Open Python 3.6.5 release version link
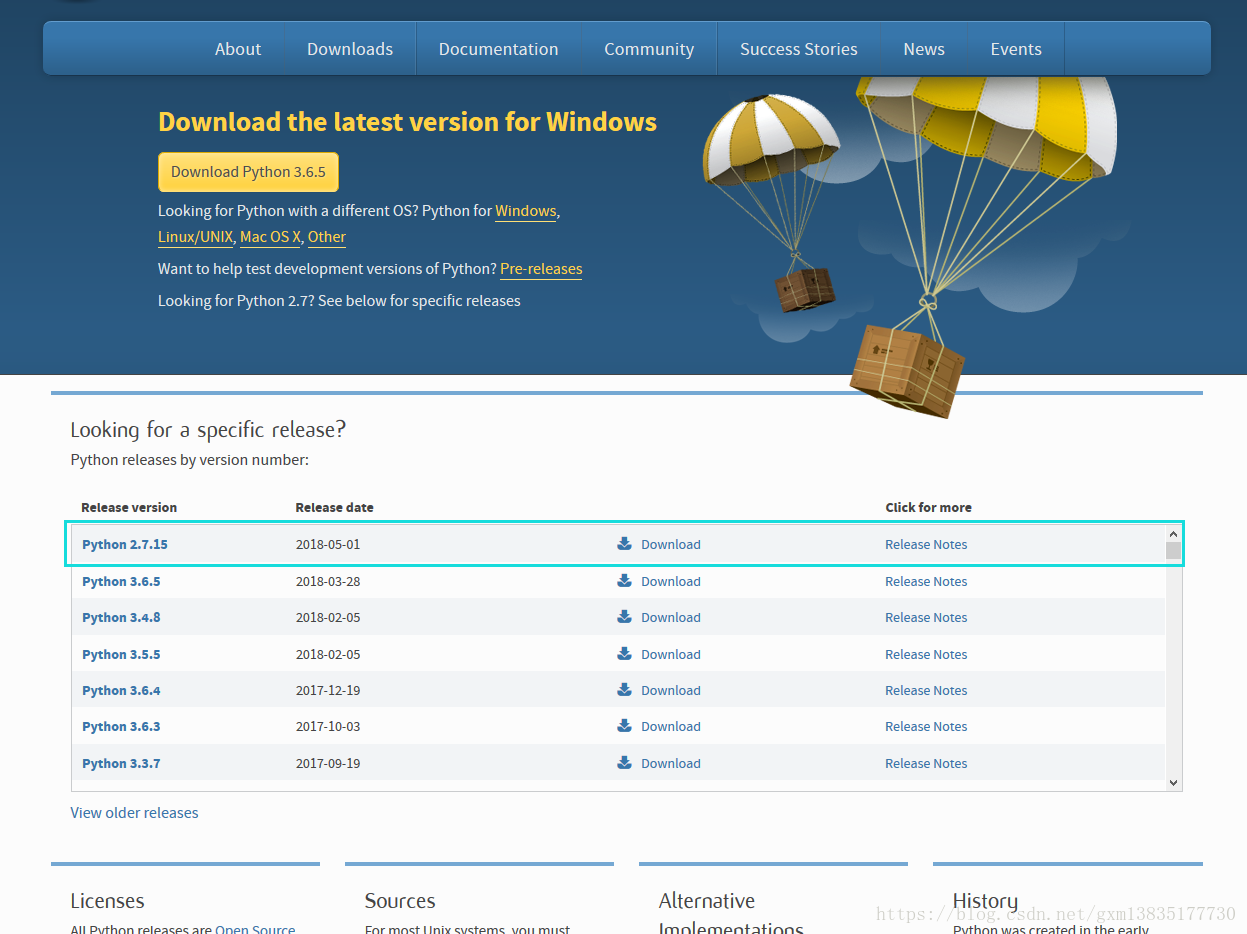Viewport: 1247px width, 934px height. point(121,581)
